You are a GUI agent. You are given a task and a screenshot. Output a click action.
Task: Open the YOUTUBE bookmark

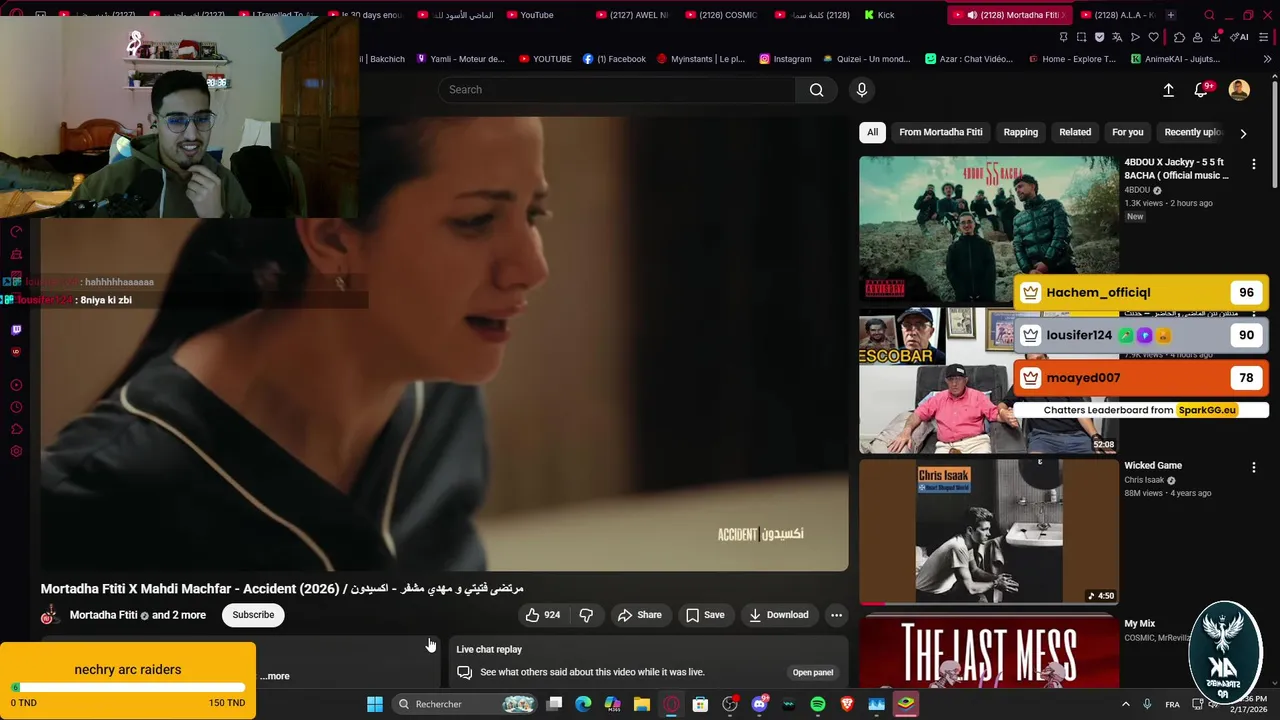545,59
